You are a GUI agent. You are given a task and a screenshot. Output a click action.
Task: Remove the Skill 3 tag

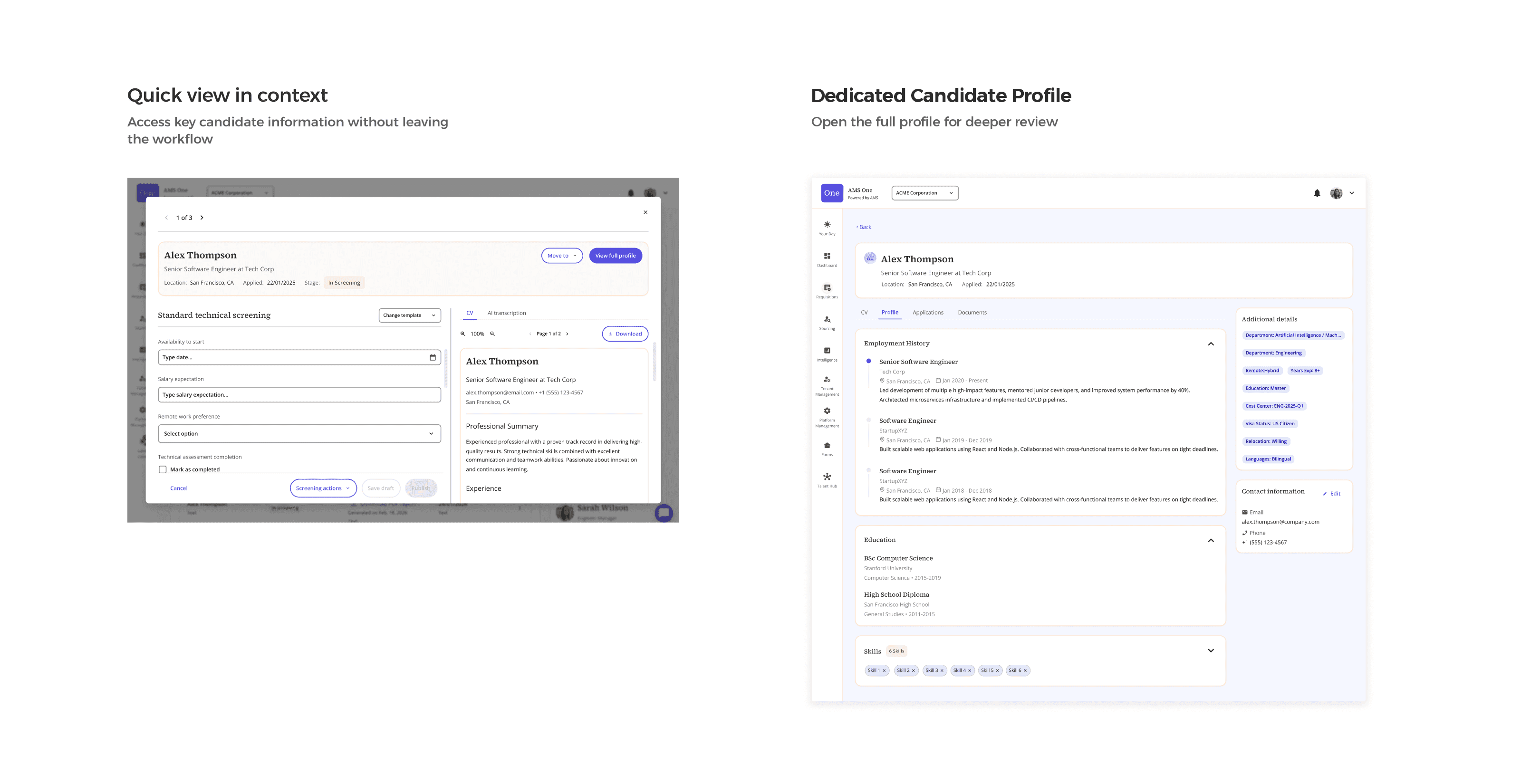[942, 670]
